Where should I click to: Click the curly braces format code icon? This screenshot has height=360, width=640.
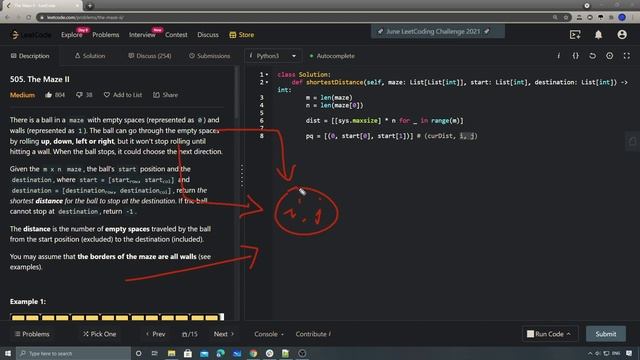point(576,56)
